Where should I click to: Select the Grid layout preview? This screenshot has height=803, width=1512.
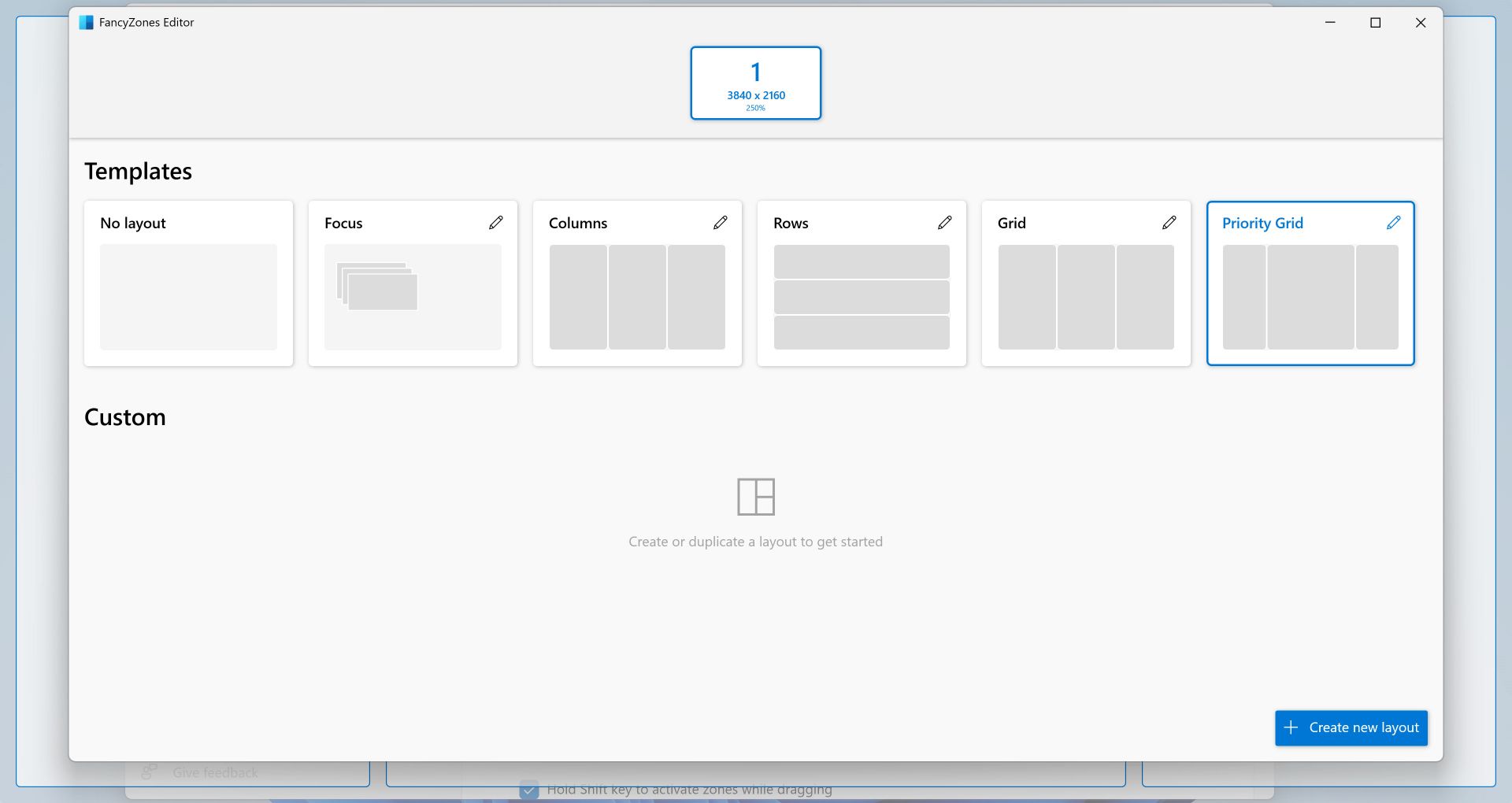pos(1086,297)
